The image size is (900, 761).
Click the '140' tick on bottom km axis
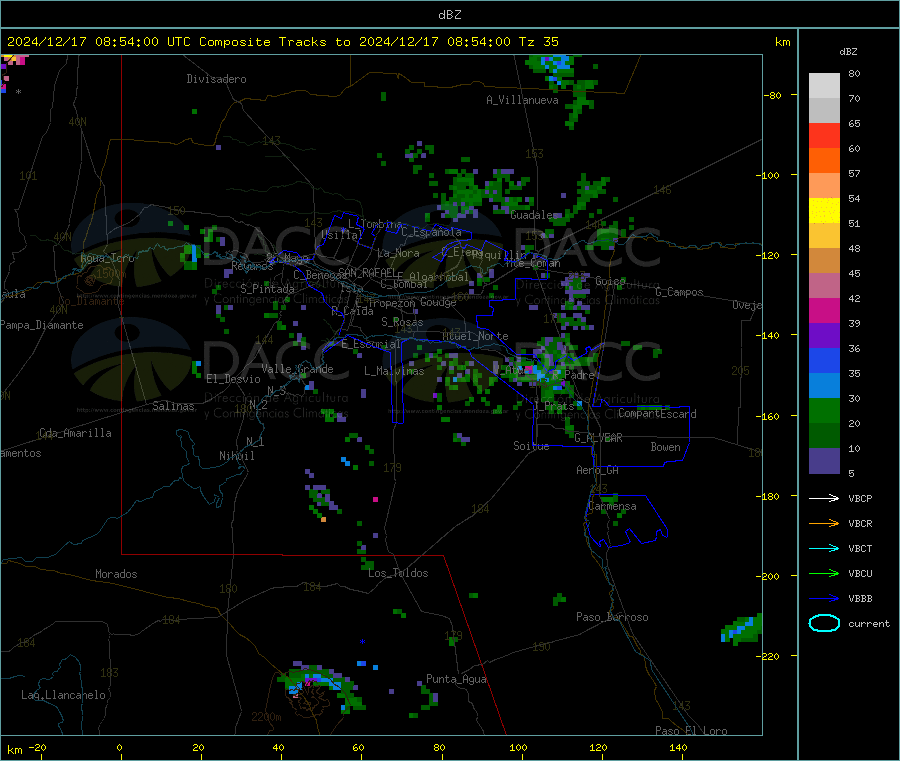678,747
